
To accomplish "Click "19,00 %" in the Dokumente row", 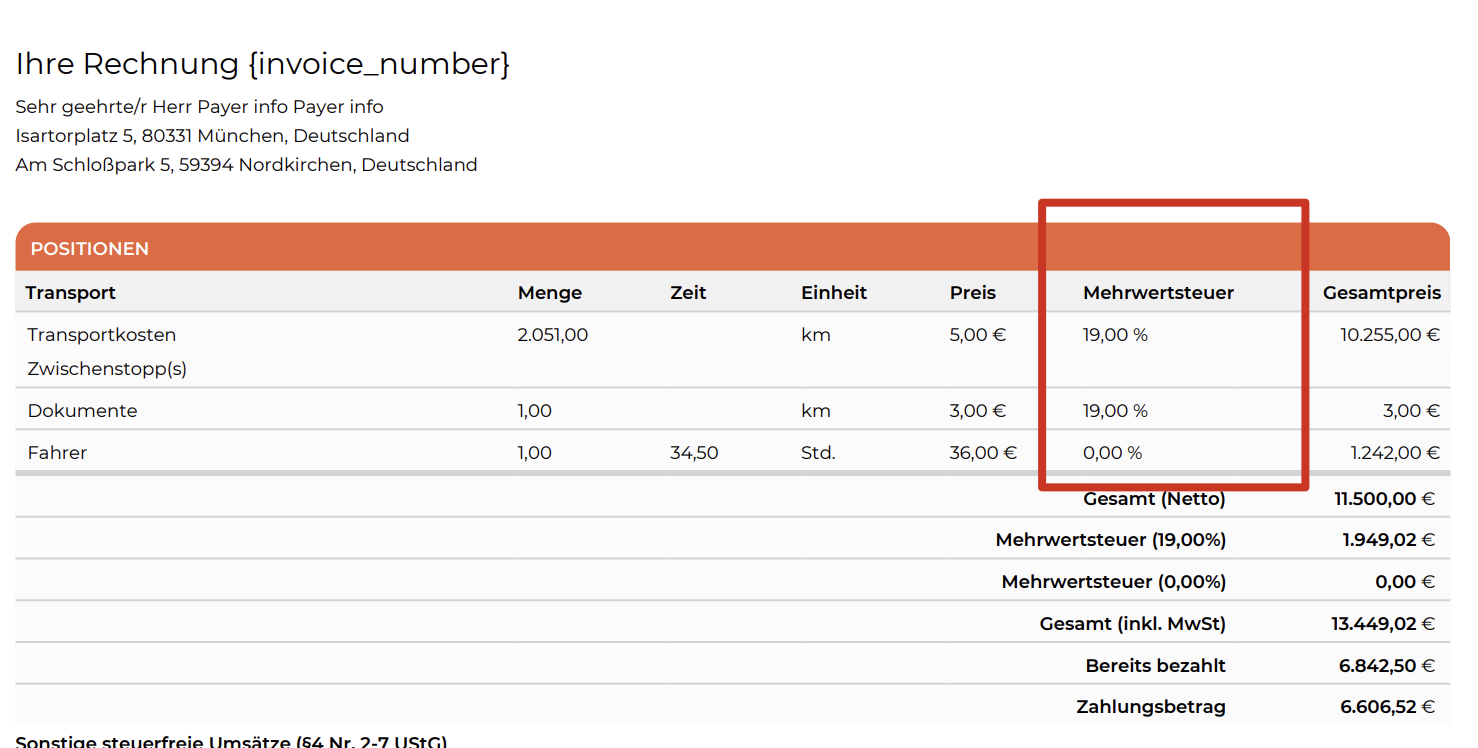I will point(1115,411).
